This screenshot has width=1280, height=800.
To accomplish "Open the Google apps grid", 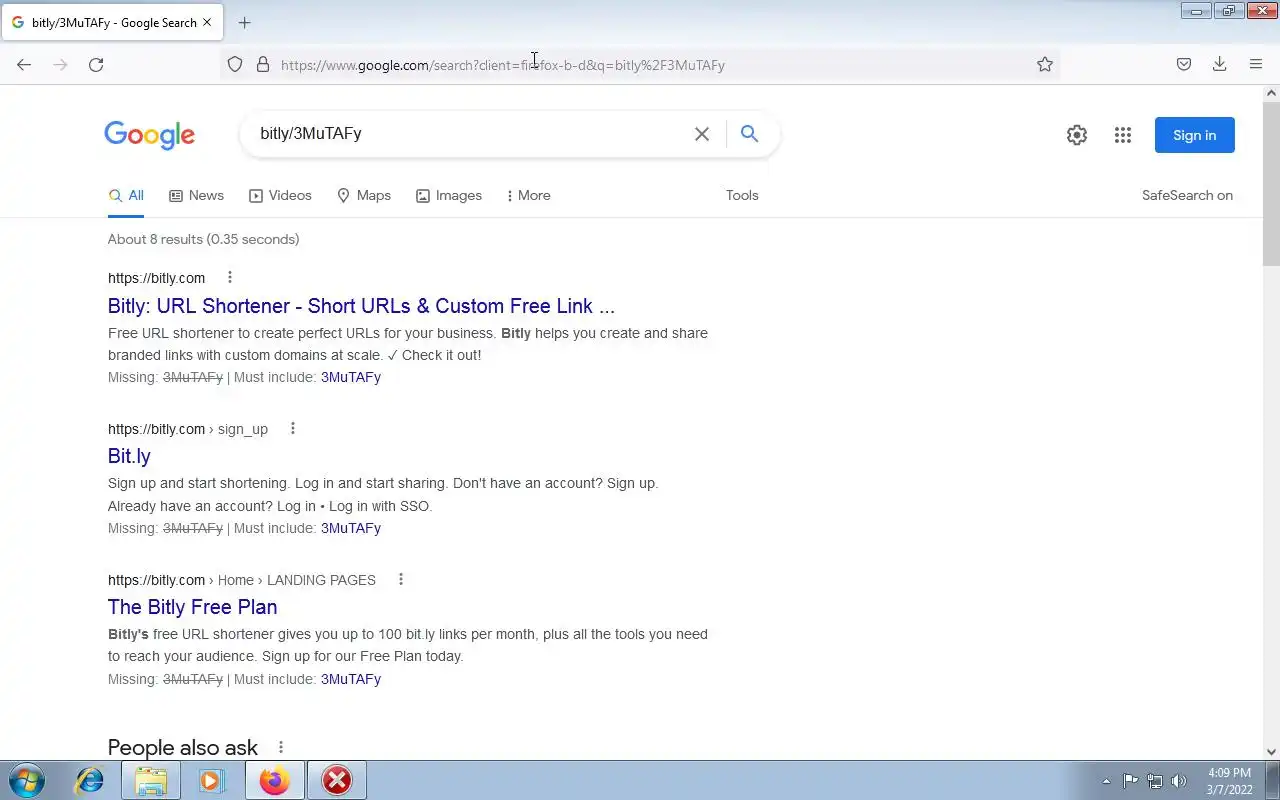I will coord(1123,135).
